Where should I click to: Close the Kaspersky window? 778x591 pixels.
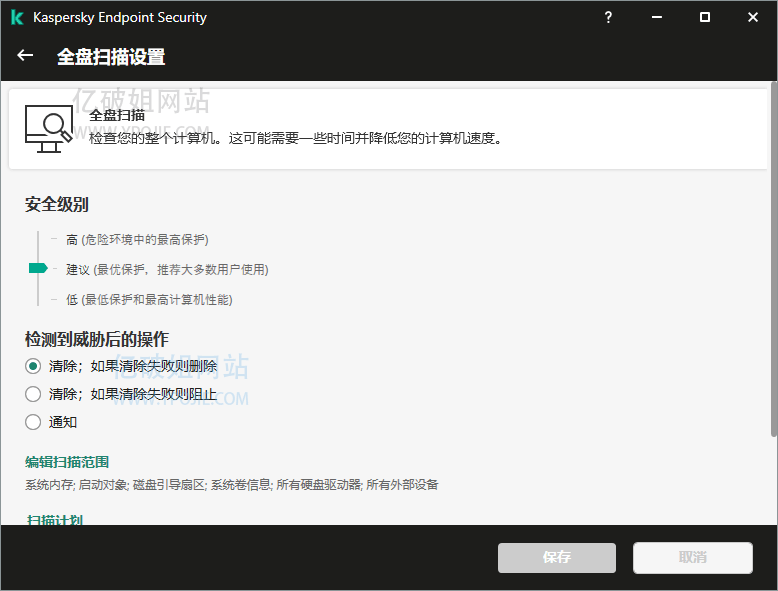[x=753, y=17]
